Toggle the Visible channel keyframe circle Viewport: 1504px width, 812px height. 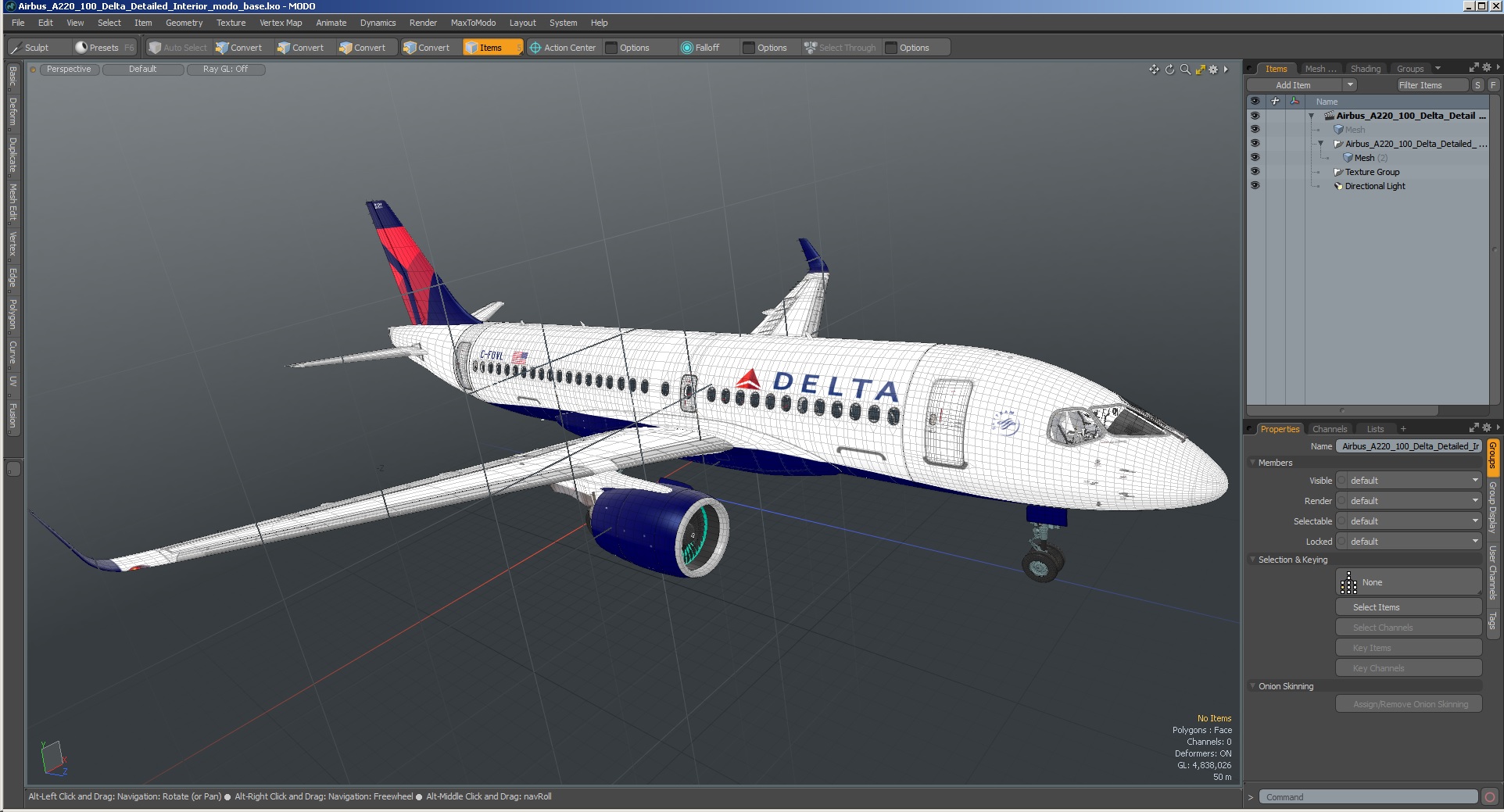[1341, 481]
